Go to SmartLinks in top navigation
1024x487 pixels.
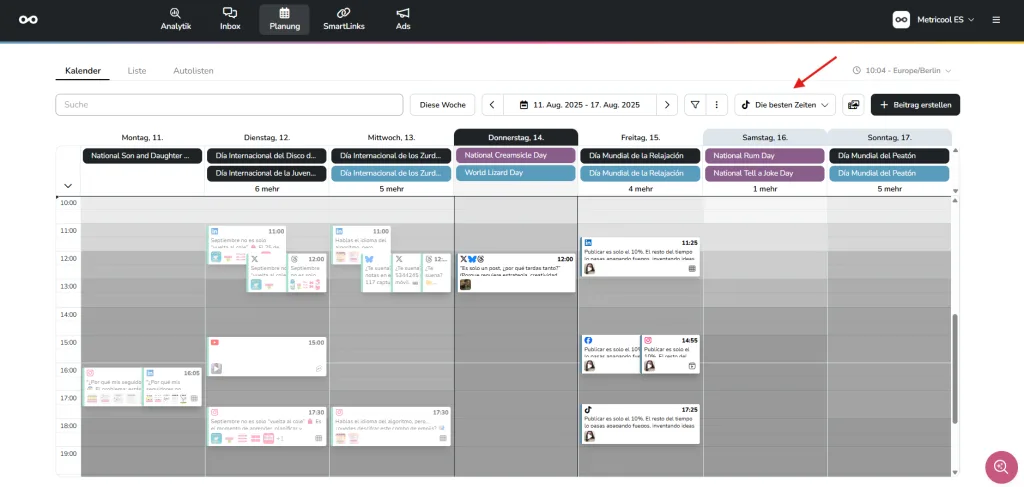tap(343, 19)
